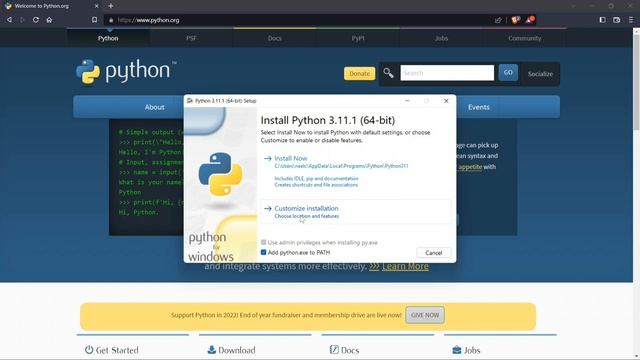Screen dimensions: 640x360
Task: Click the Download heading link
Action: (x=237, y=350)
